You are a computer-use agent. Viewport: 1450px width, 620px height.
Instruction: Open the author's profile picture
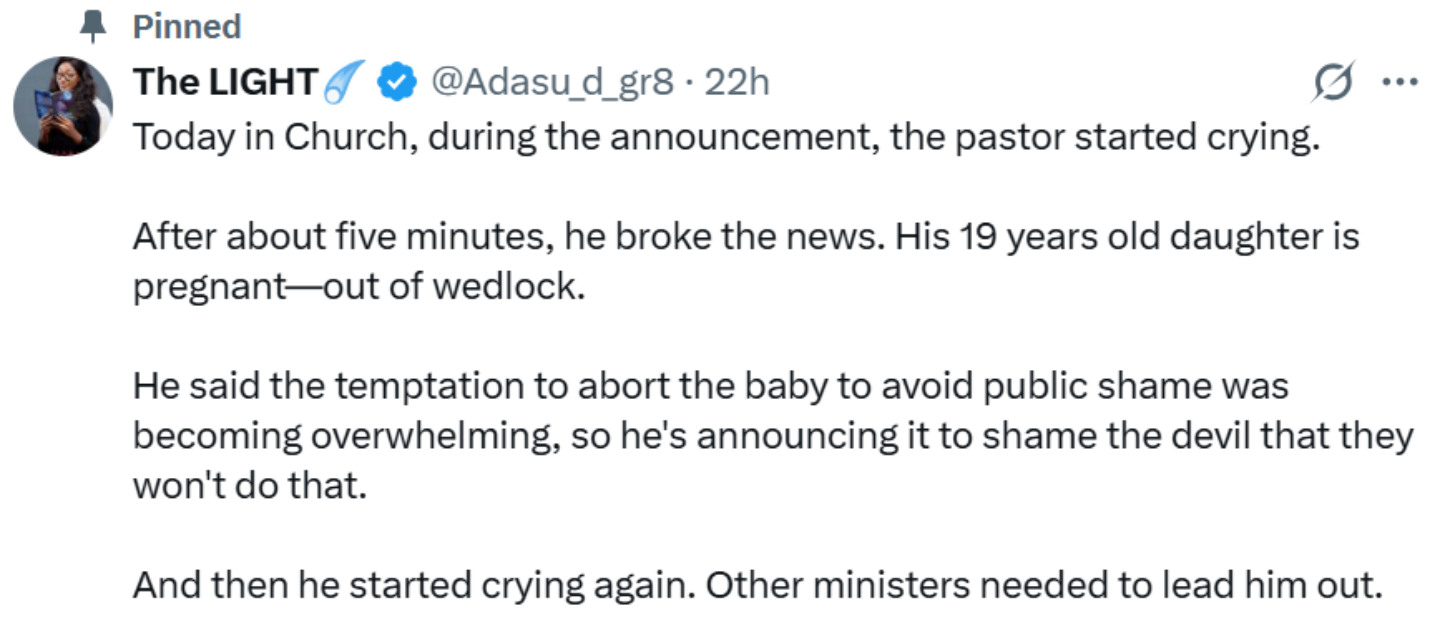point(62,105)
